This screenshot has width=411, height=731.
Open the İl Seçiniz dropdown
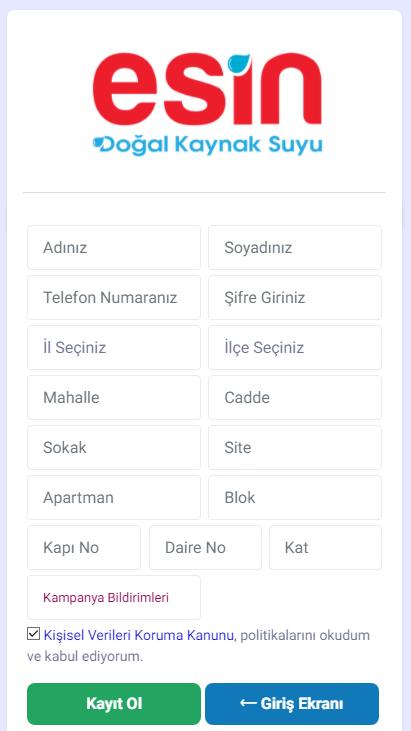(114, 347)
